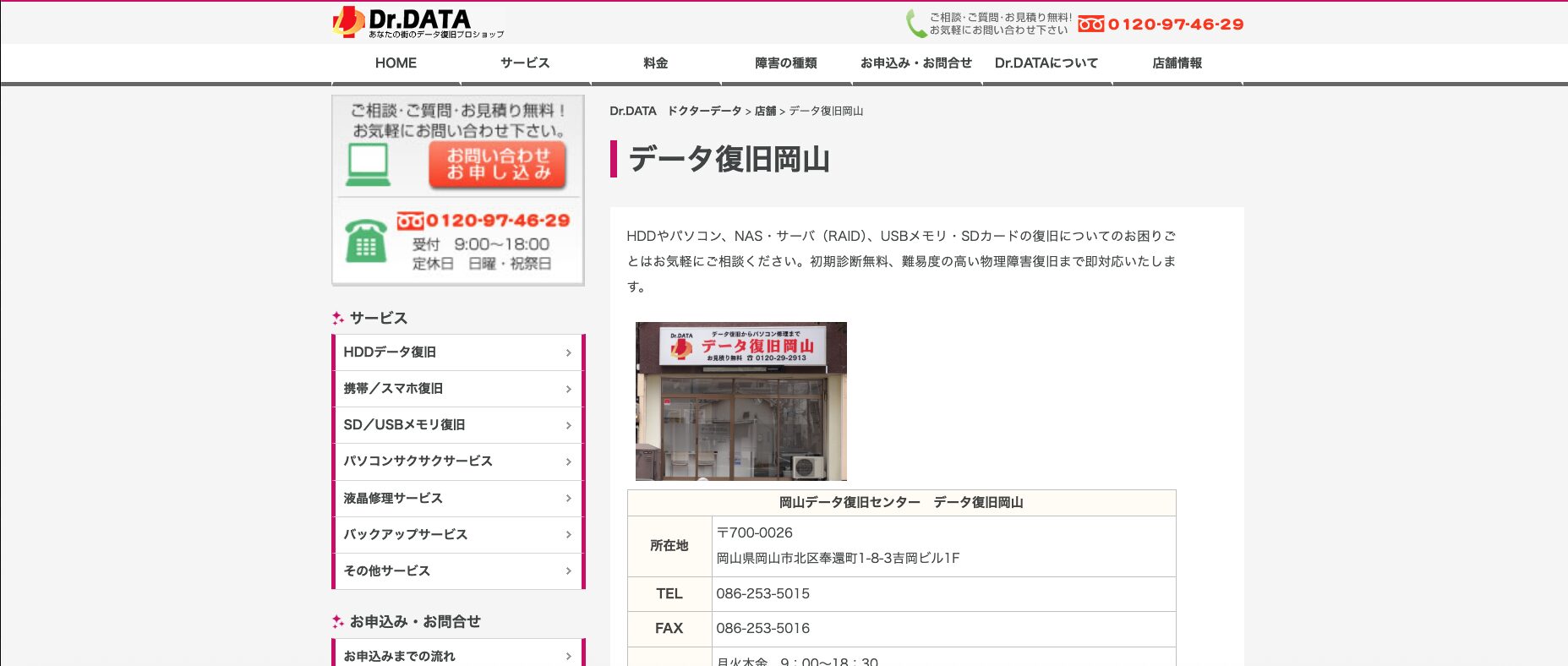Screen dimensions: 1568x666
Task: Click chevron arrow on パソコンサクサクサービス row
Action: point(569,461)
